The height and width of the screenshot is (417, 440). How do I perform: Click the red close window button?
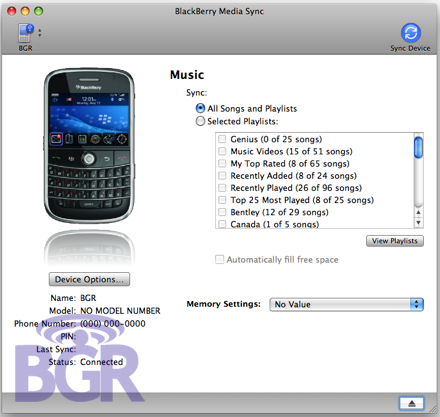12,11
